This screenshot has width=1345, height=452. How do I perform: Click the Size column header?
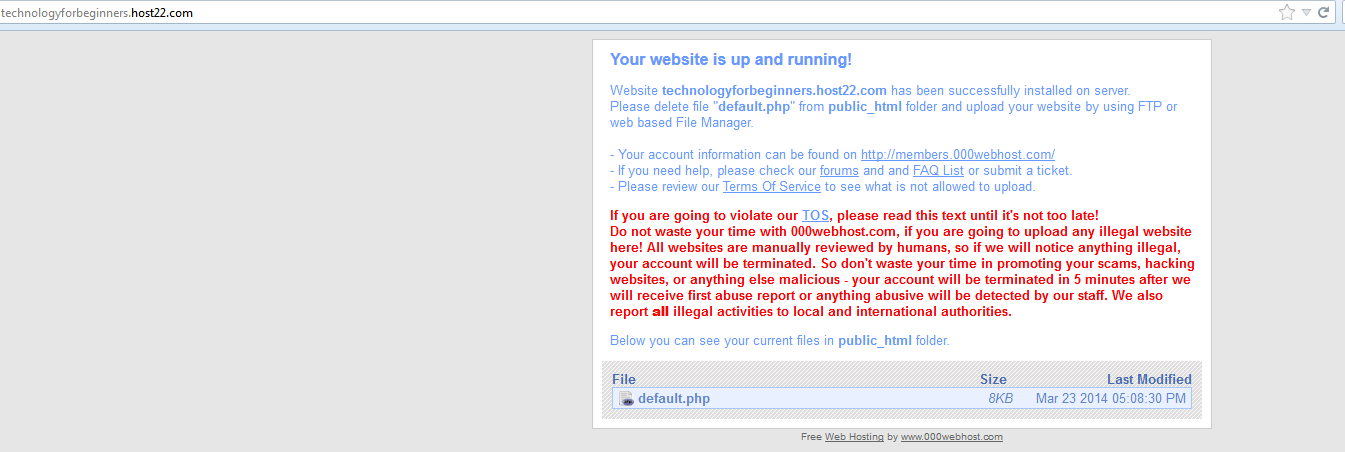coord(993,380)
